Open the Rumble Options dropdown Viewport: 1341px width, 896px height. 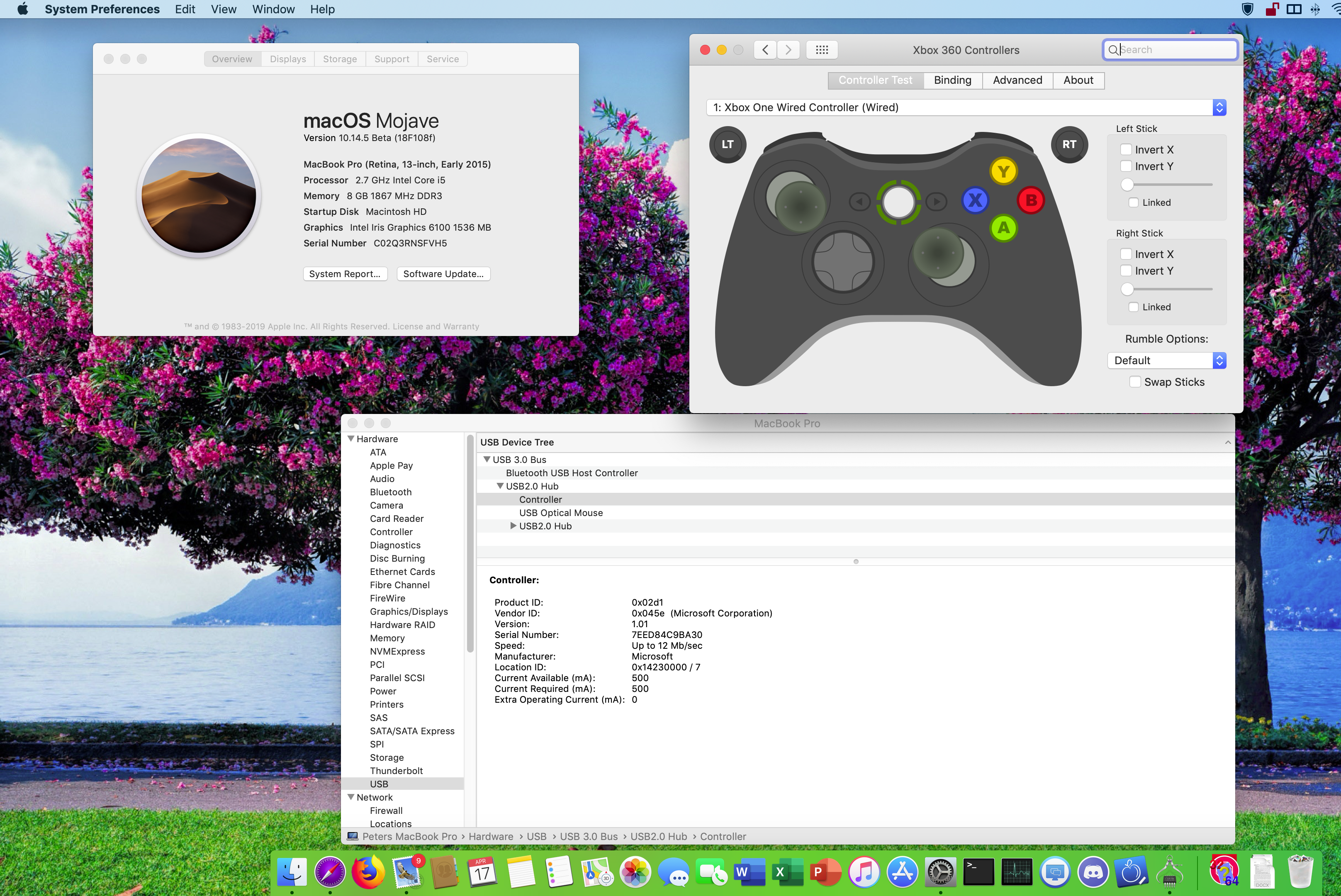(x=1166, y=360)
